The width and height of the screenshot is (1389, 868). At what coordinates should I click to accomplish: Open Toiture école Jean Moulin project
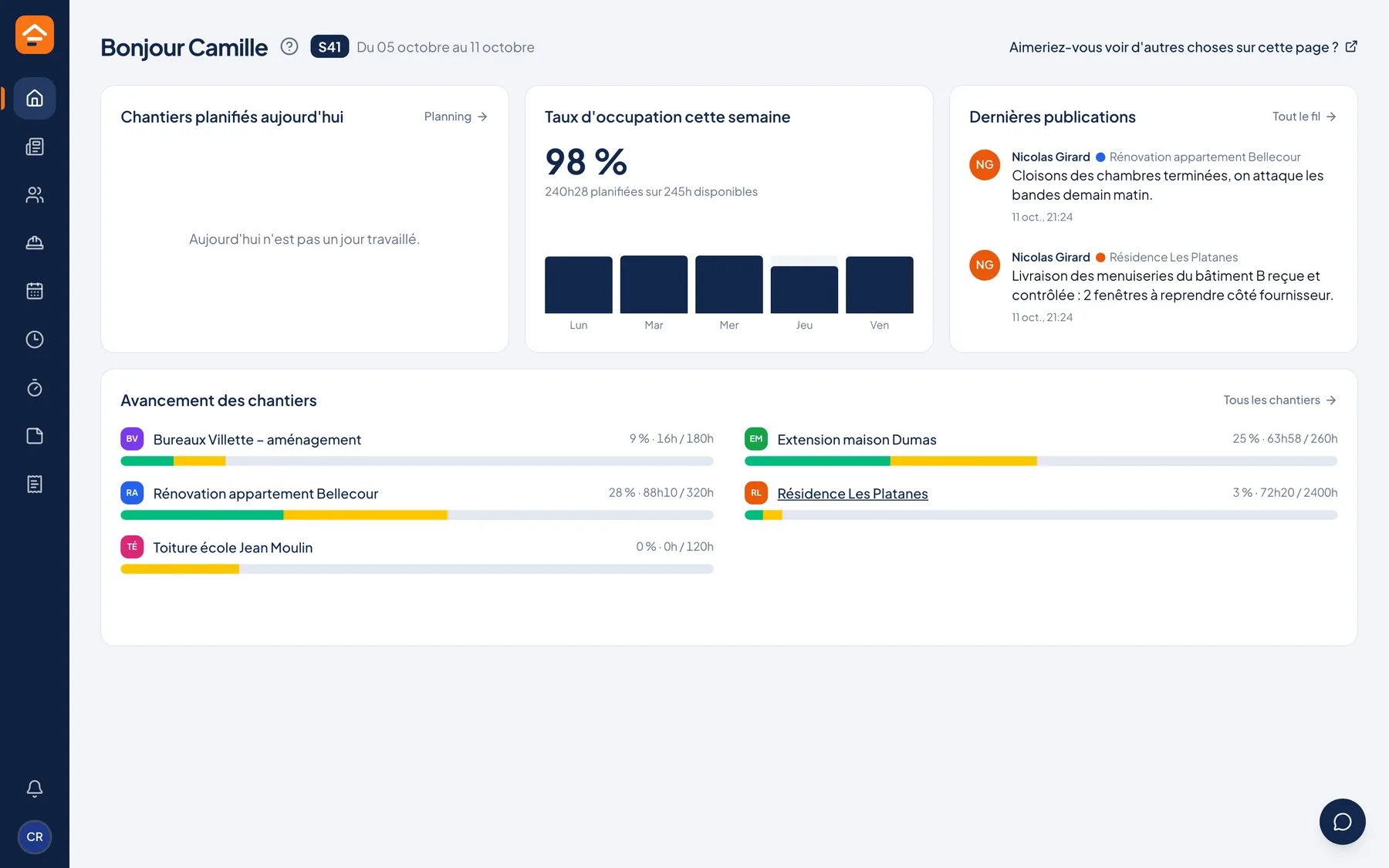point(233,548)
